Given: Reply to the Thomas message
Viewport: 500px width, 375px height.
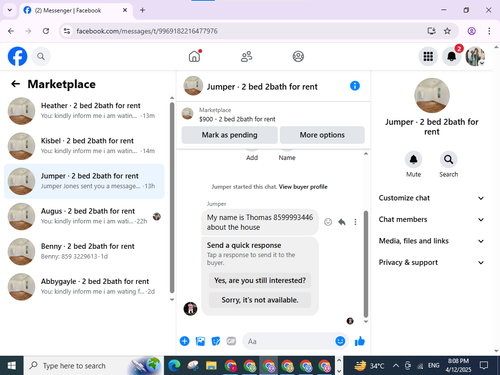Looking at the screenshot, I should (x=342, y=222).
